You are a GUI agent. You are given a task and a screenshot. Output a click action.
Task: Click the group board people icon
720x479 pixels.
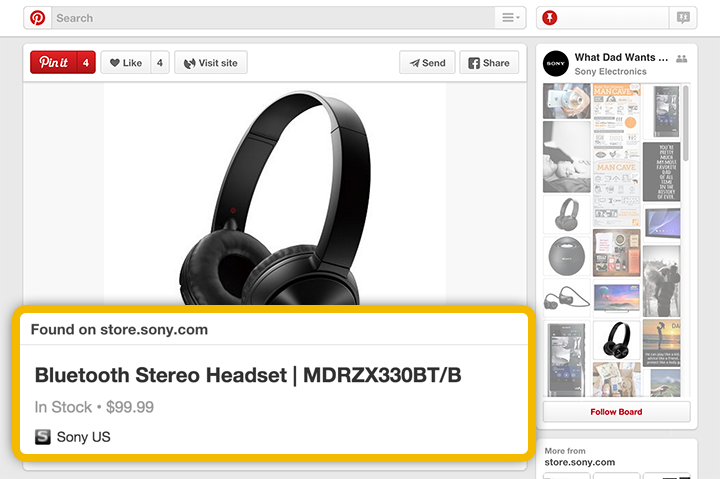coord(681,58)
